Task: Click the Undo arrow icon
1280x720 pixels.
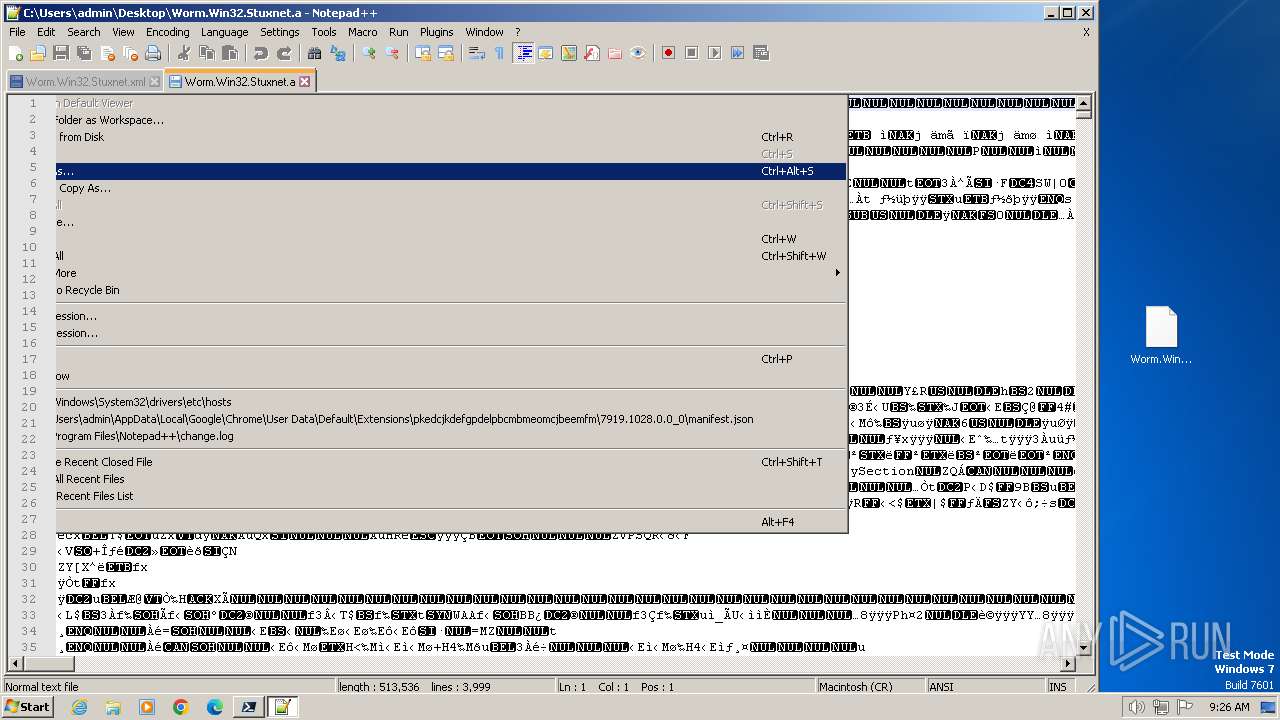Action: pos(261,53)
